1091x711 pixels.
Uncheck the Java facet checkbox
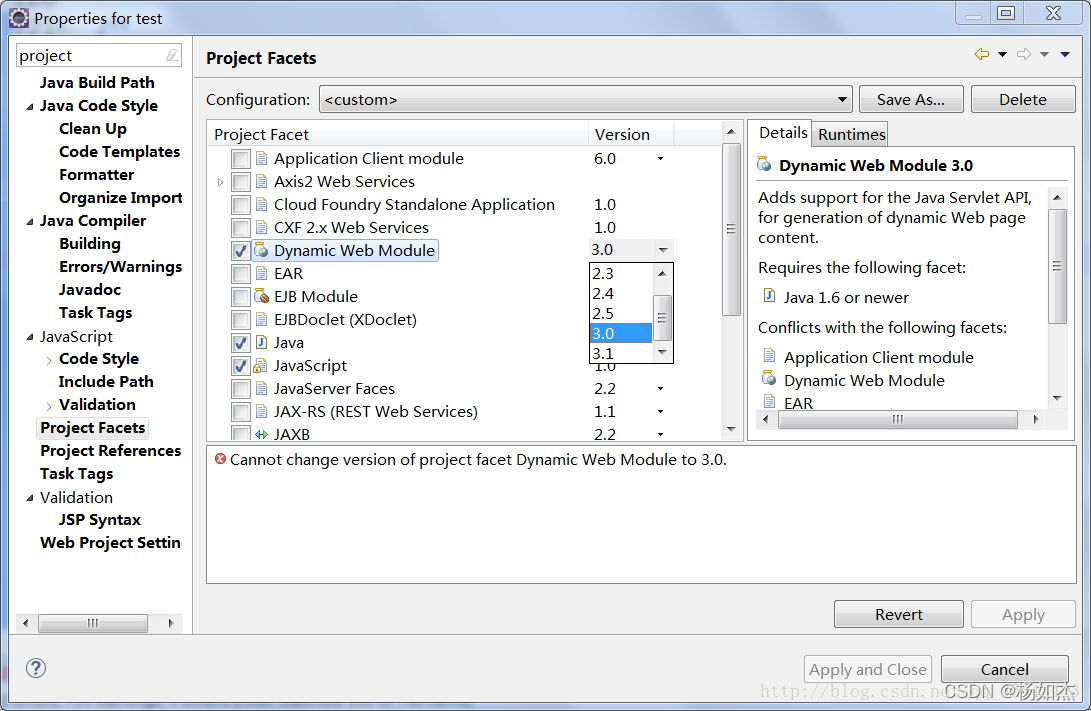(x=241, y=343)
